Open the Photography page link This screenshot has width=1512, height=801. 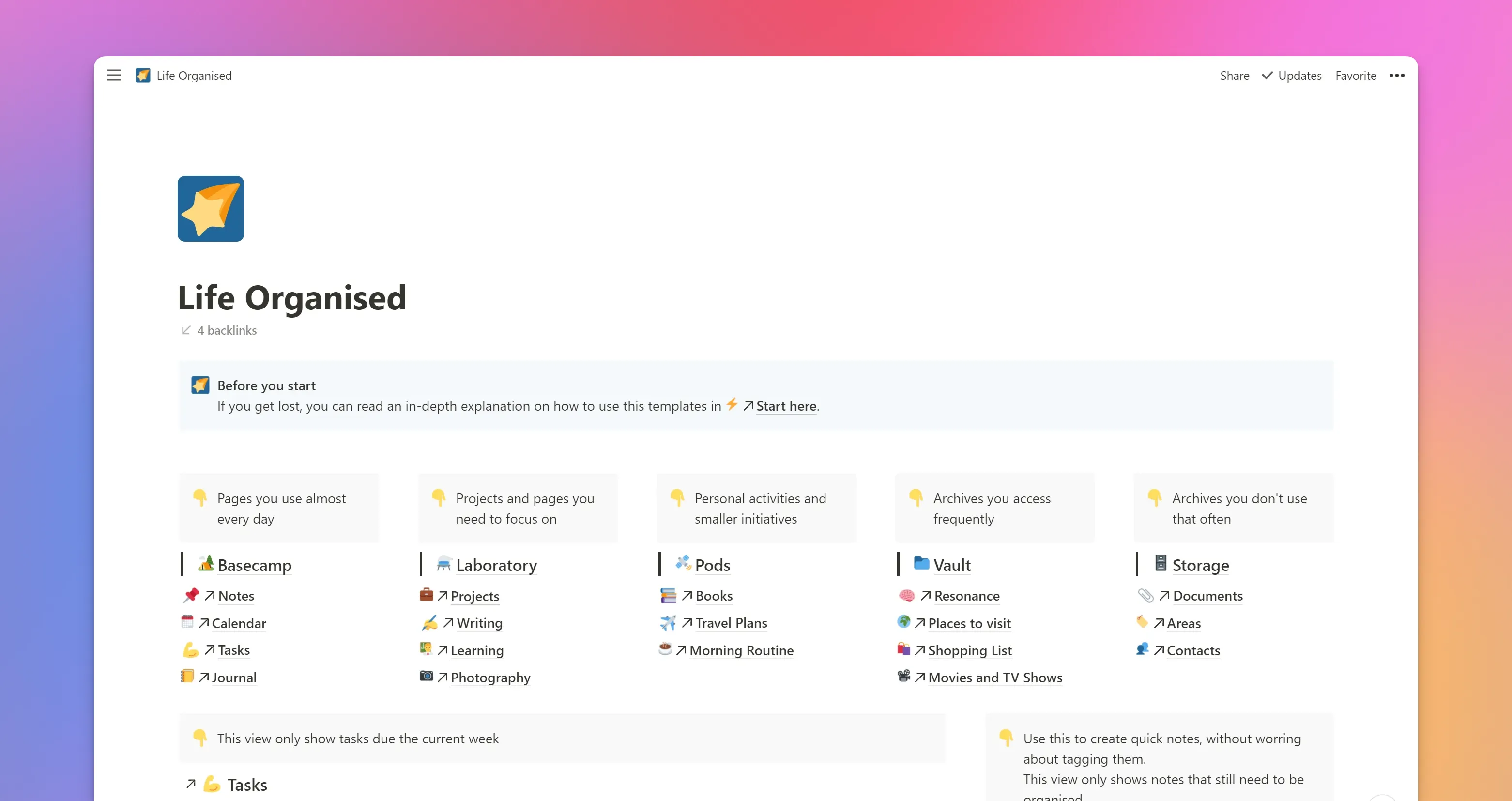(491, 678)
